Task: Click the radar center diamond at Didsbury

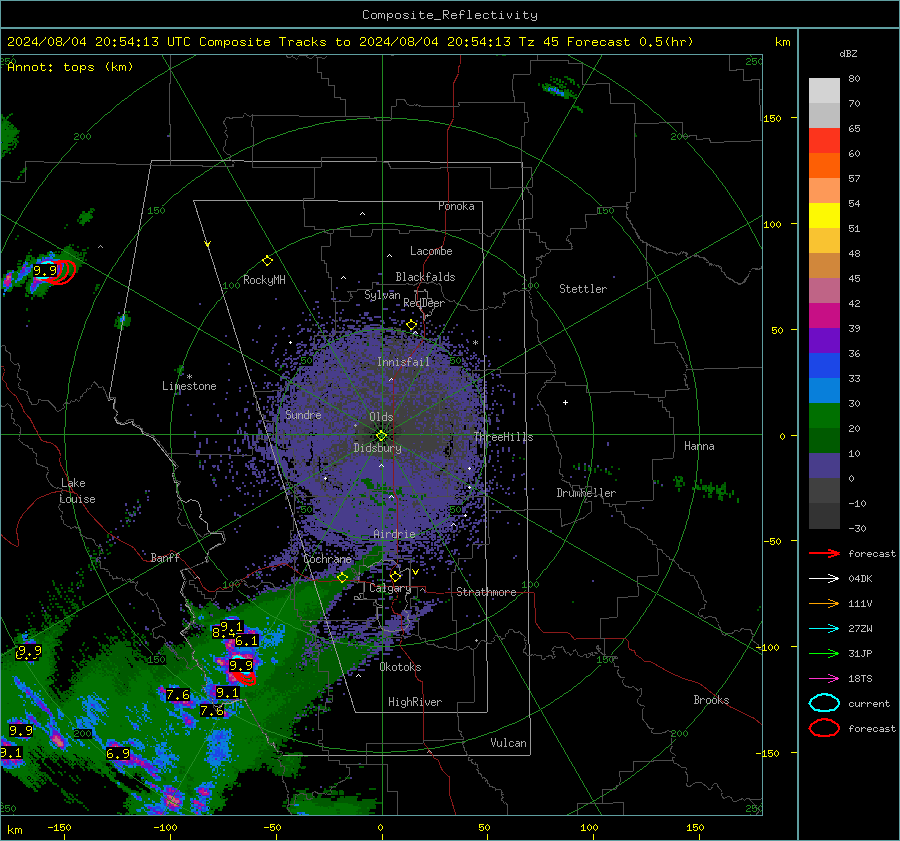Action: (381, 436)
